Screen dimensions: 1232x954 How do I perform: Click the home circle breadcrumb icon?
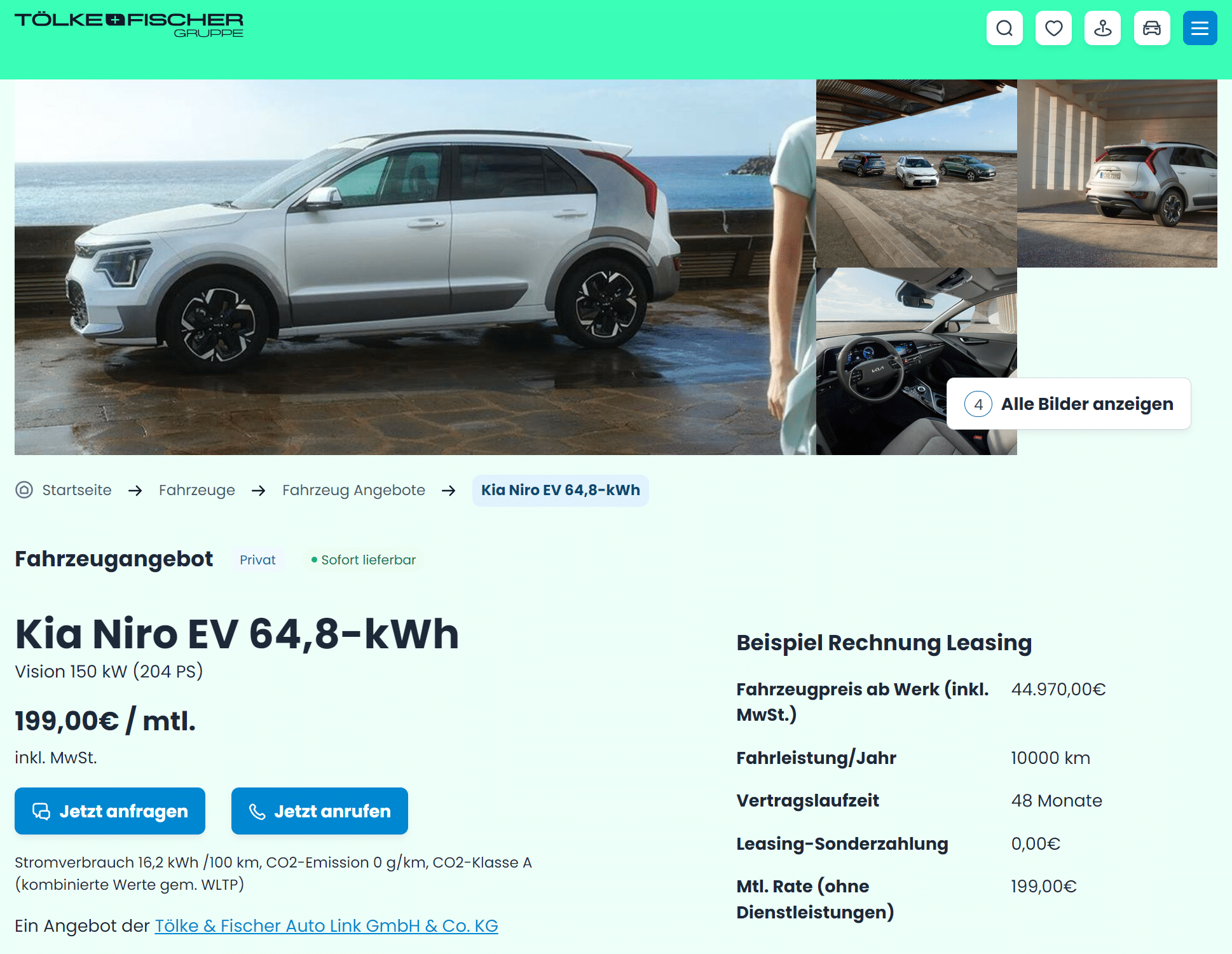(x=24, y=490)
